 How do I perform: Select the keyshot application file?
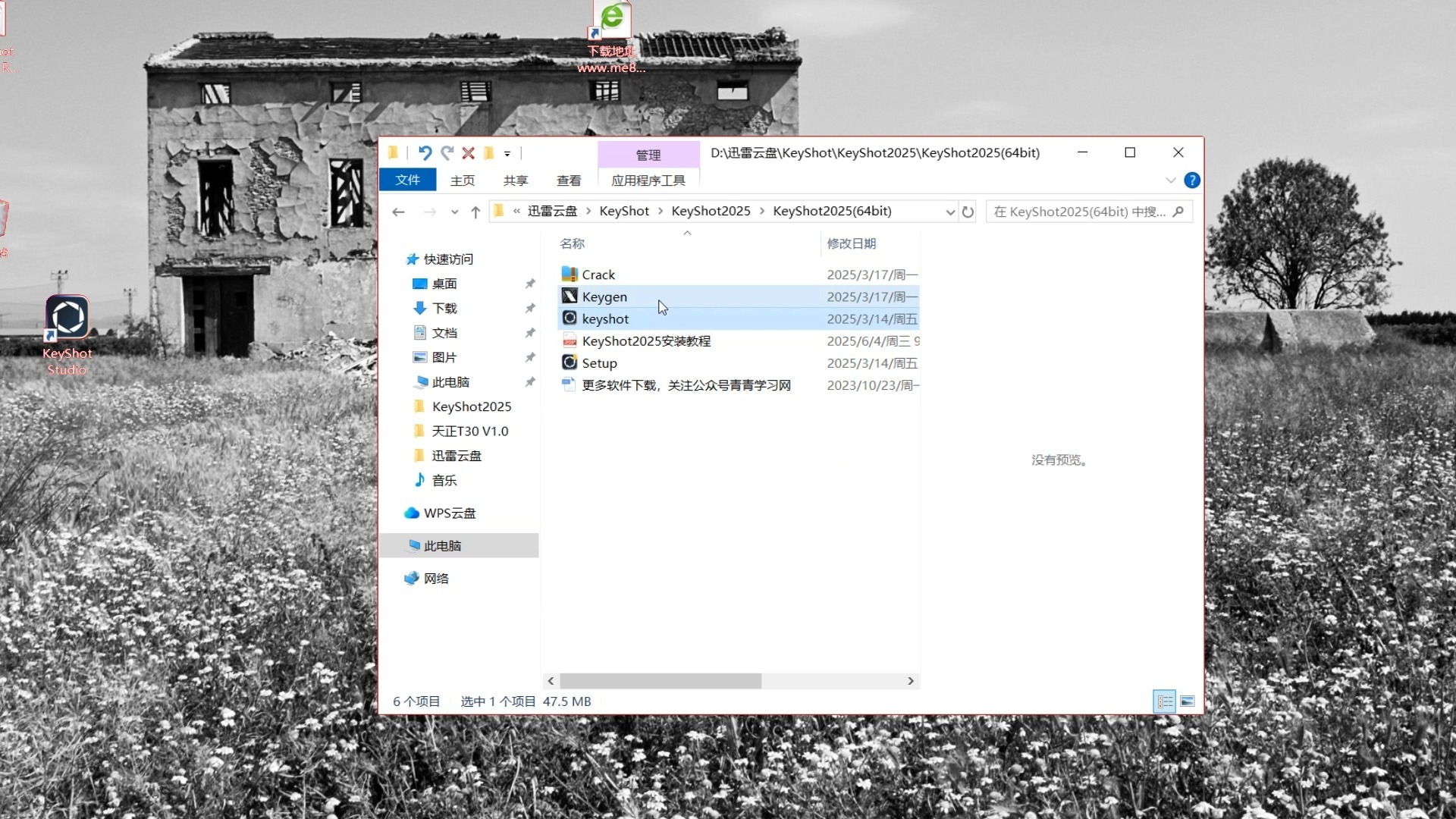[605, 318]
